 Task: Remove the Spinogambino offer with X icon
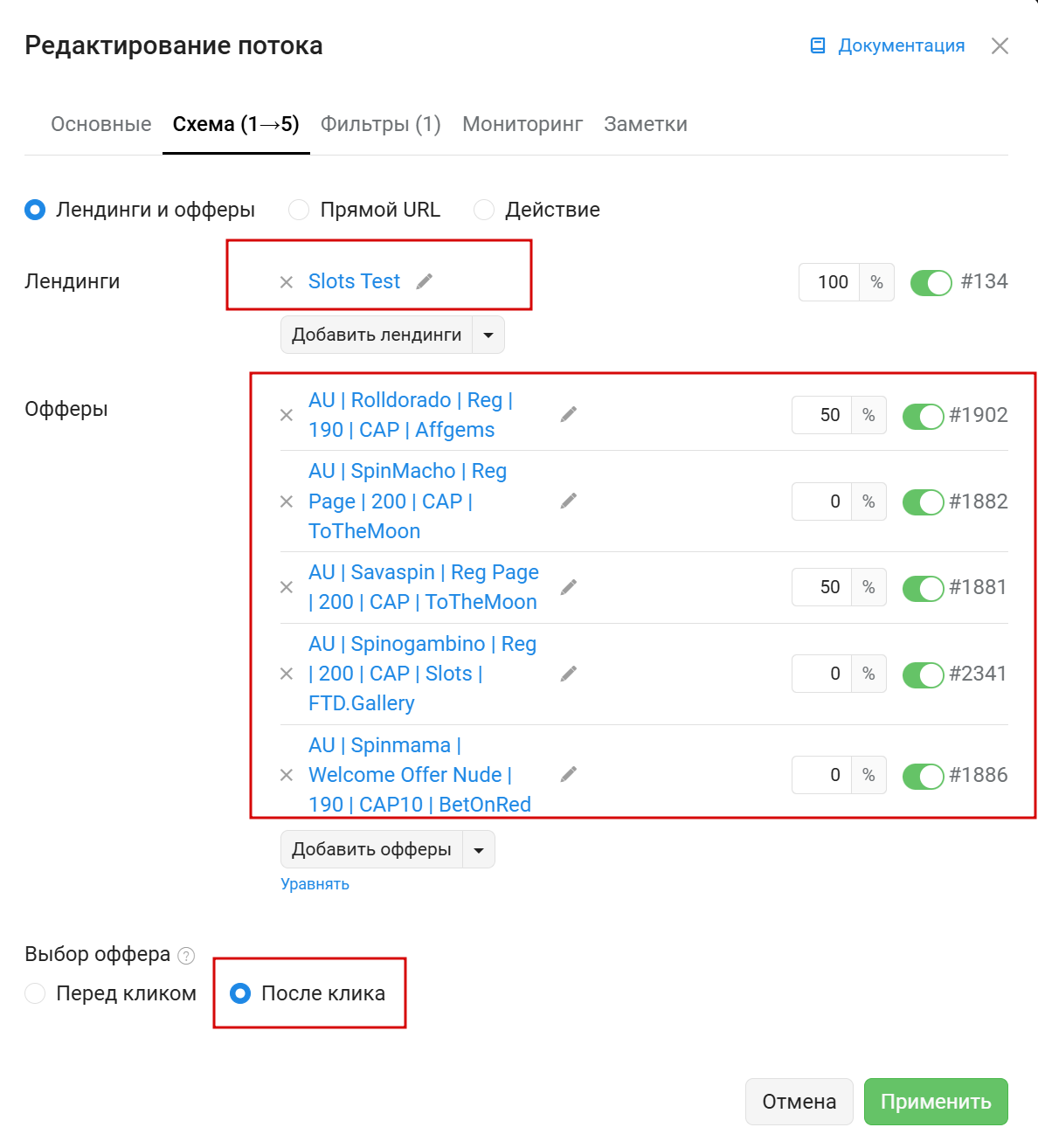(x=286, y=674)
